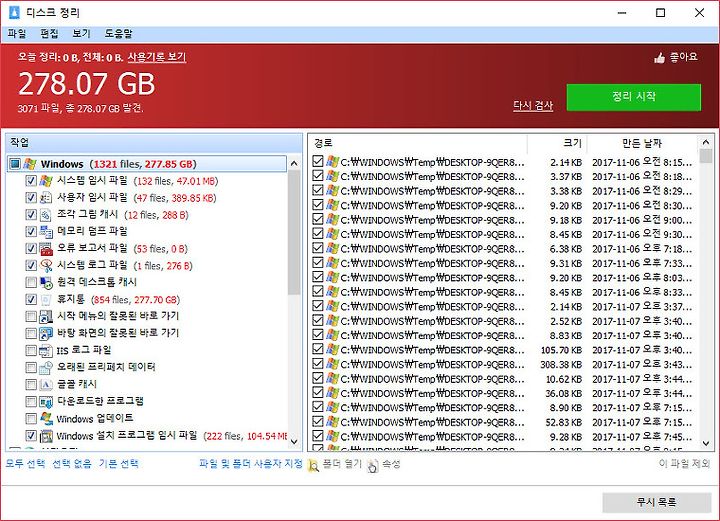Uncheck the 휴지통 checkbox
The width and height of the screenshot is (720, 521).
[x=31, y=300]
